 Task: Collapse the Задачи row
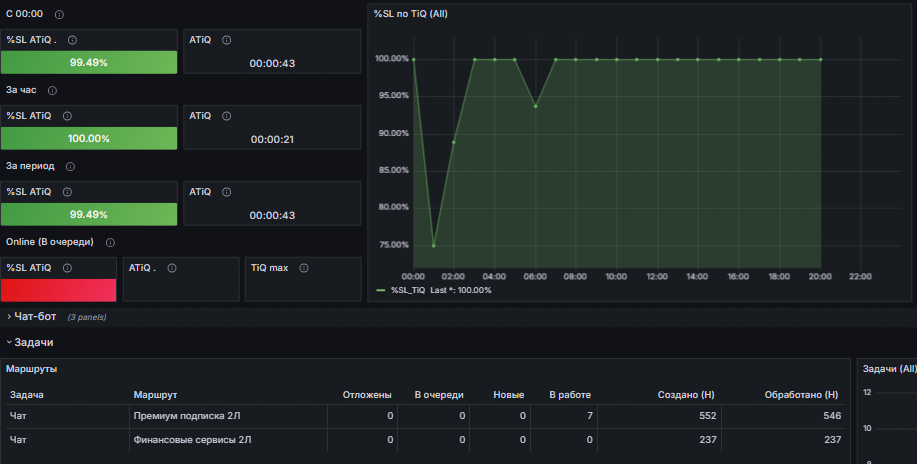(33, 342)
